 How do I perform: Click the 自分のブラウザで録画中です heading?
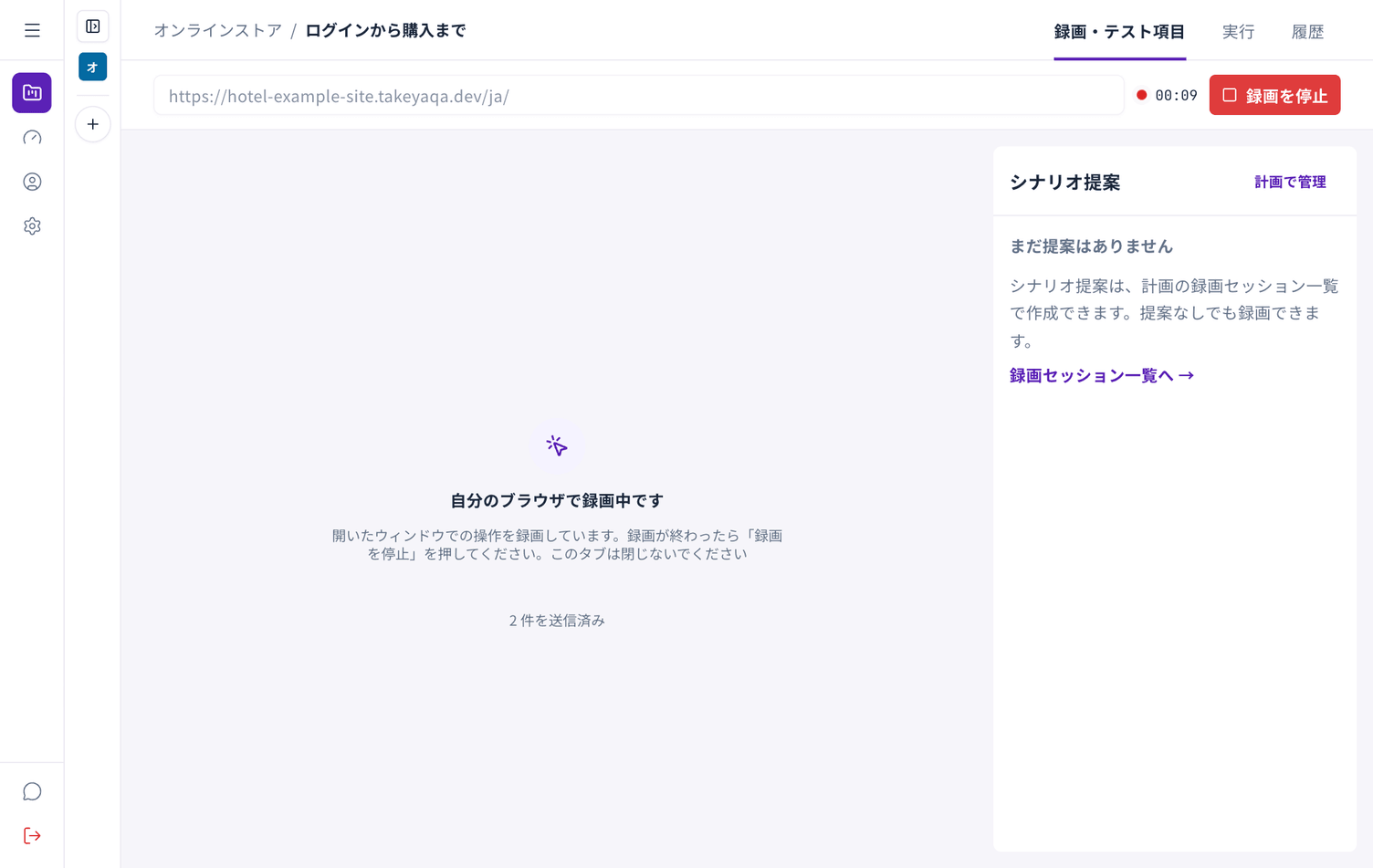[x=557, y=500]
